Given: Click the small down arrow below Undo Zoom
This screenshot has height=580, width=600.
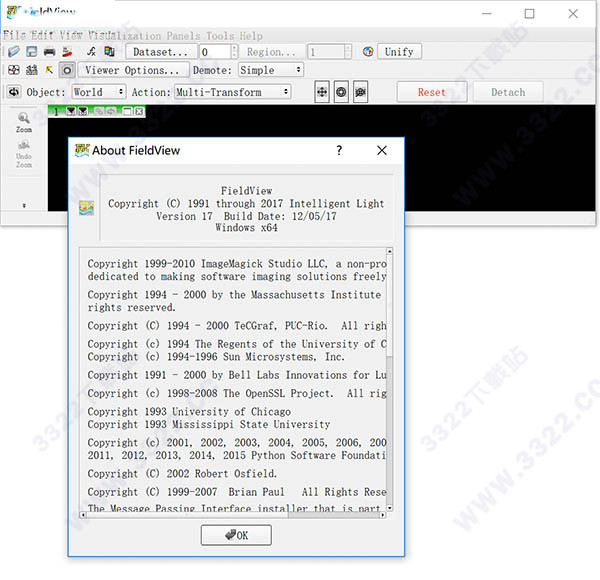Looking at the screenshot, I should point(24,205).
